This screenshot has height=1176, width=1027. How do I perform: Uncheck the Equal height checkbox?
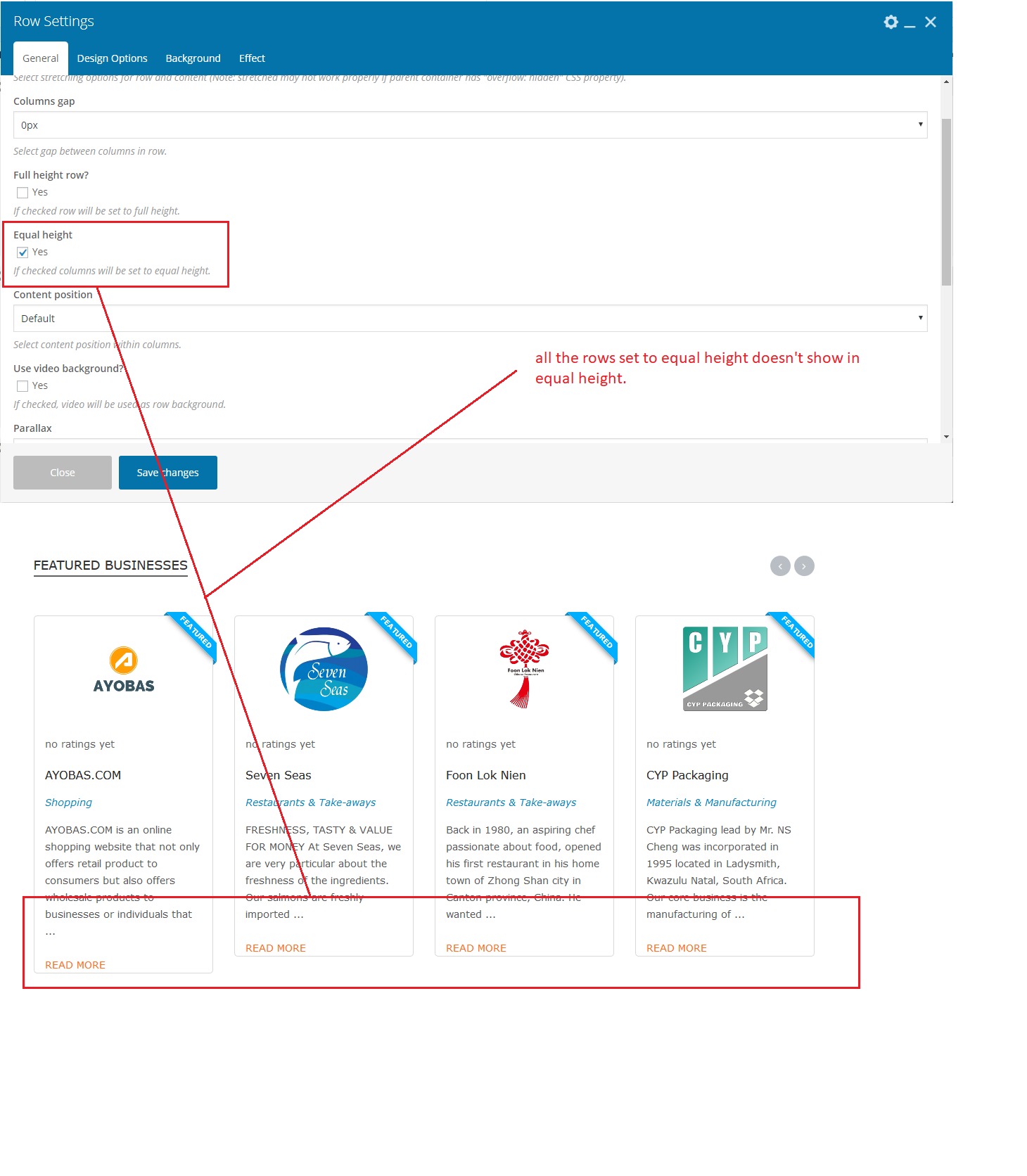coord(23,253)
